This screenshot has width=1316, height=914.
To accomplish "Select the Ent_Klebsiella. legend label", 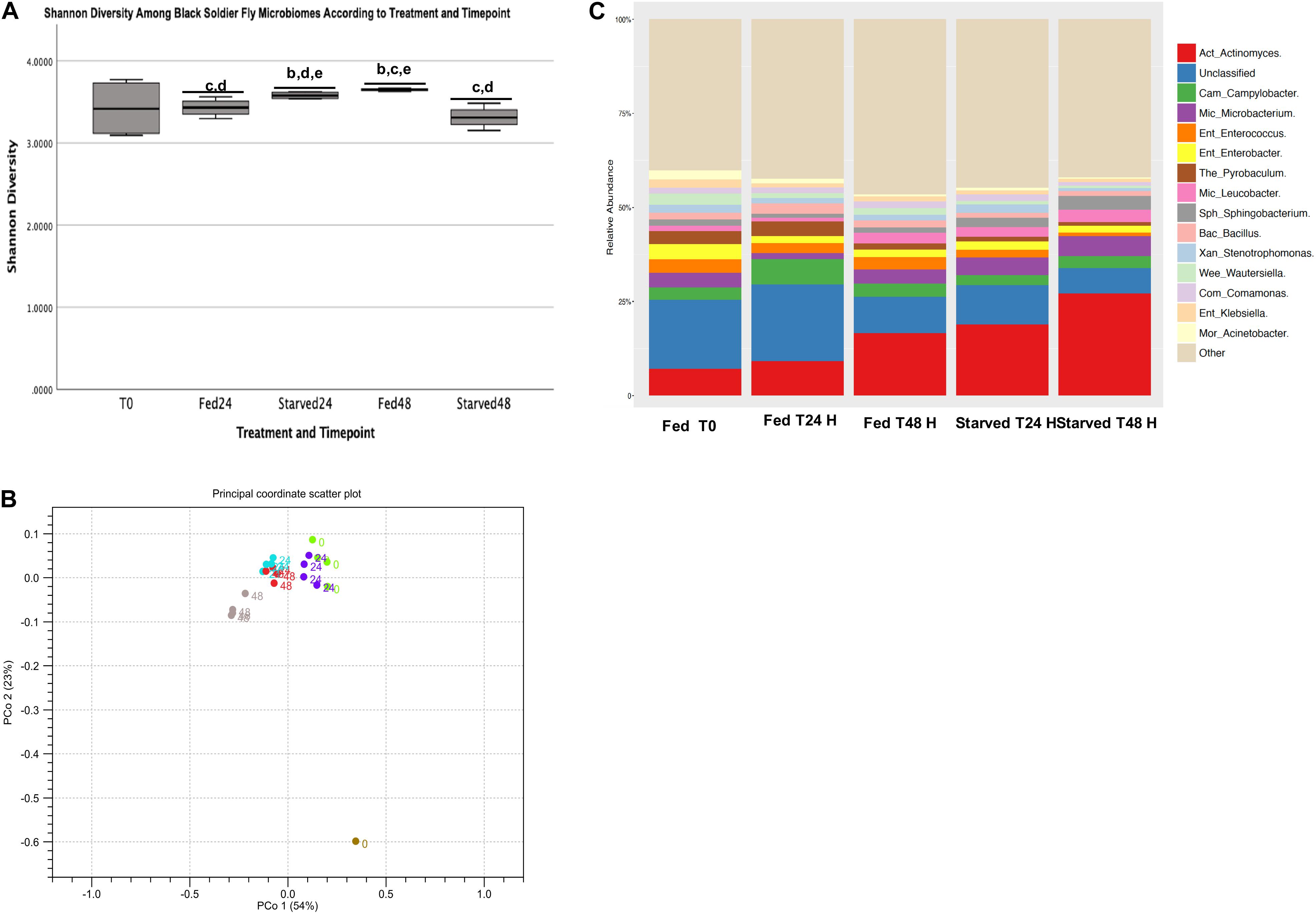I will pos(1234,313).
